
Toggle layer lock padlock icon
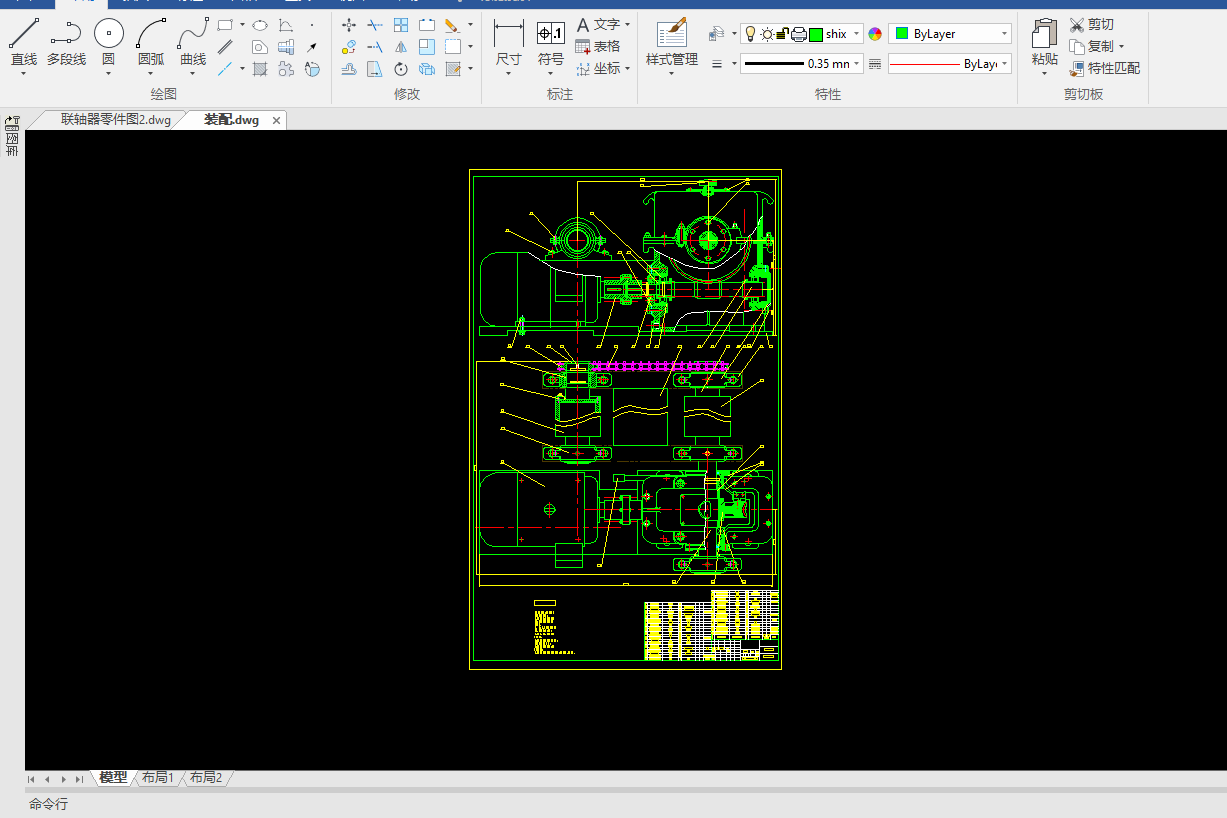tap(782, 34)
